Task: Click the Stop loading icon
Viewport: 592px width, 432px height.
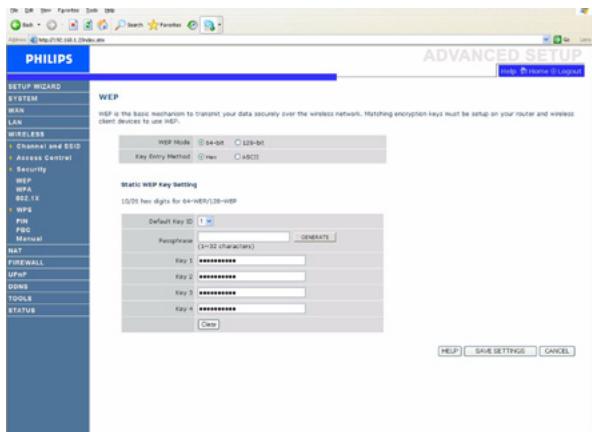Action: 73,25
